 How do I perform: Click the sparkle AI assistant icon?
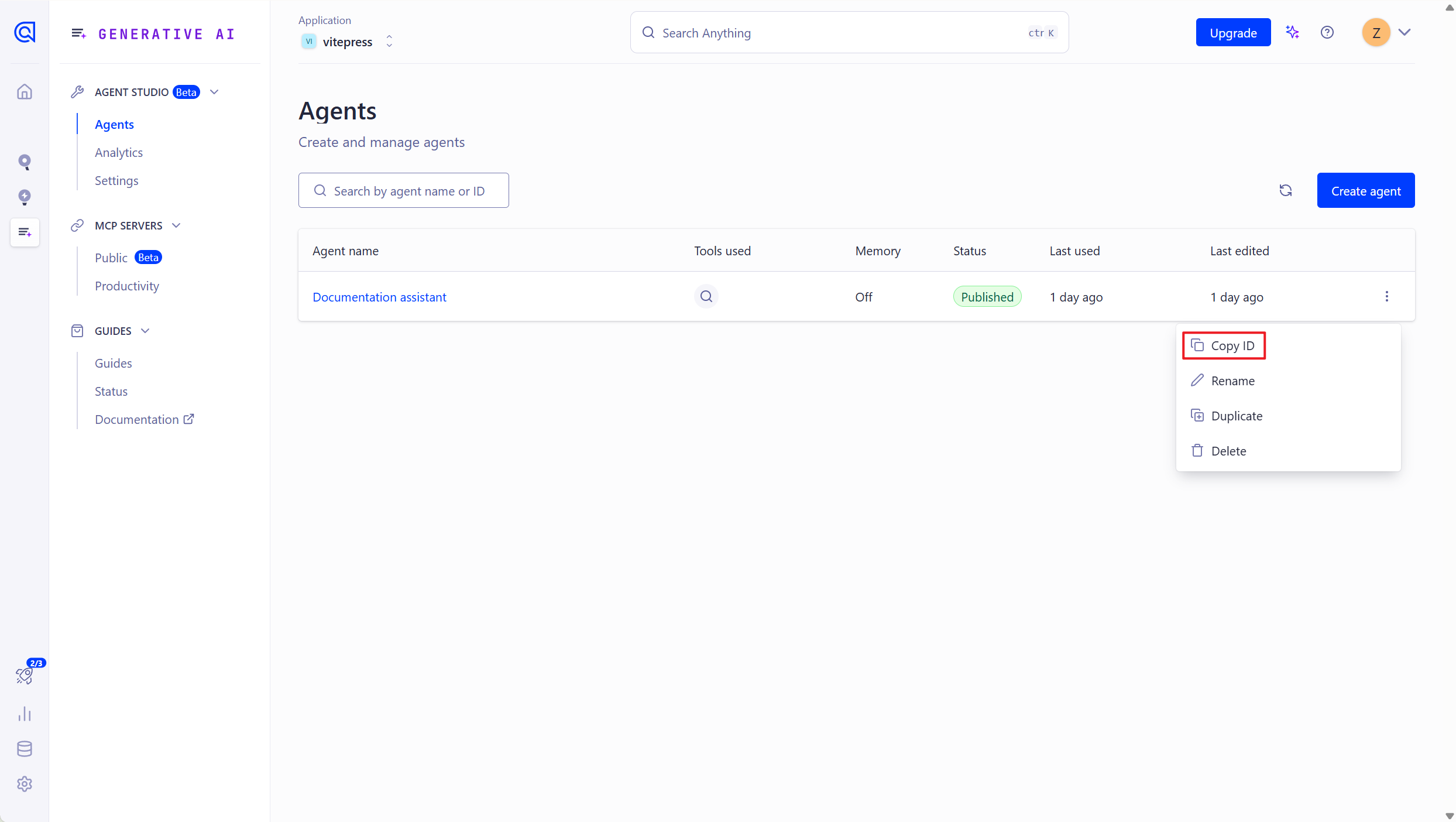click(x=1292, y=33)
